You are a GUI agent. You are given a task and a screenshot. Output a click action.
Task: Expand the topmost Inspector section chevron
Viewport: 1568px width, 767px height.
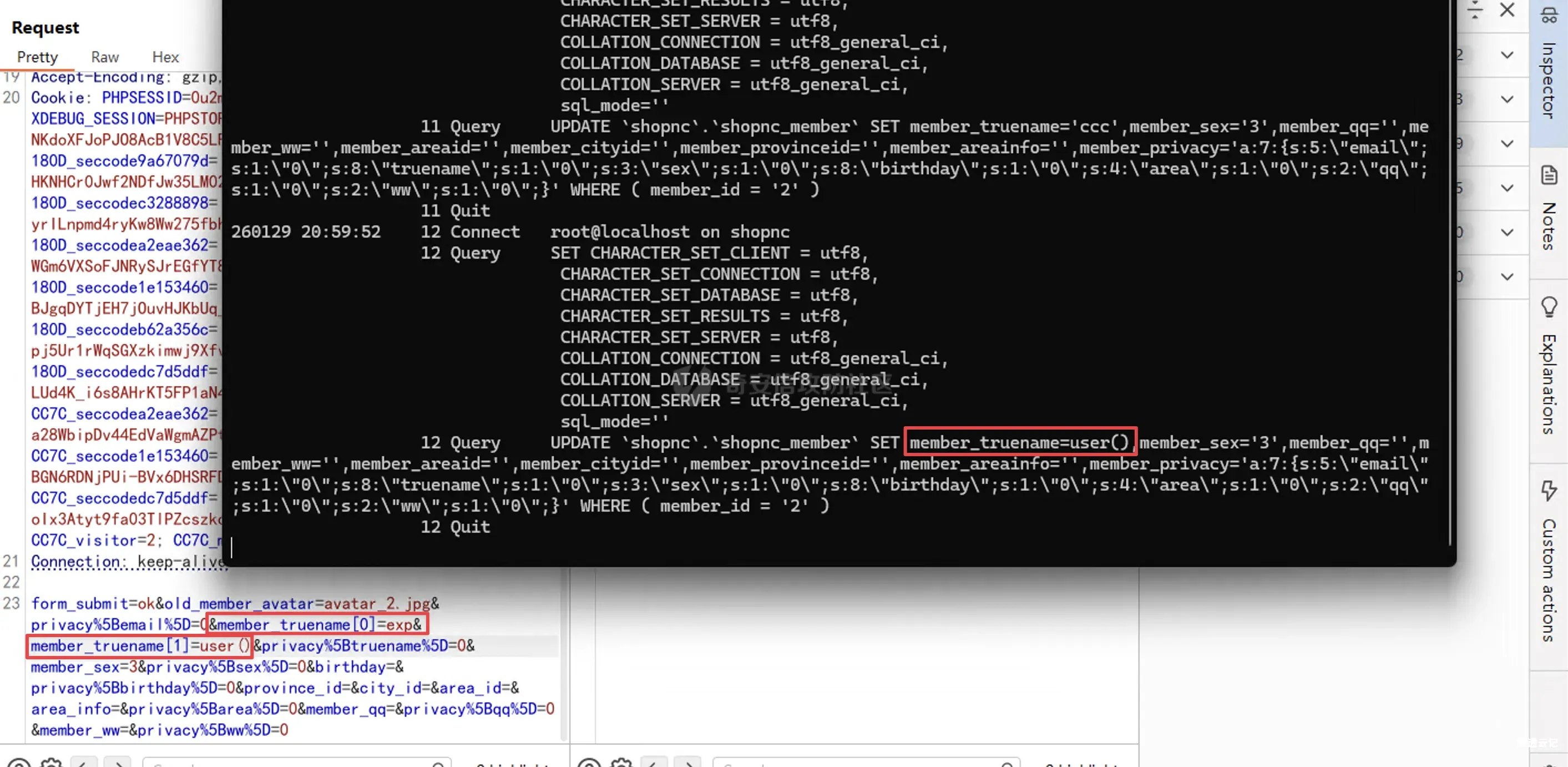pos(1506,55)
